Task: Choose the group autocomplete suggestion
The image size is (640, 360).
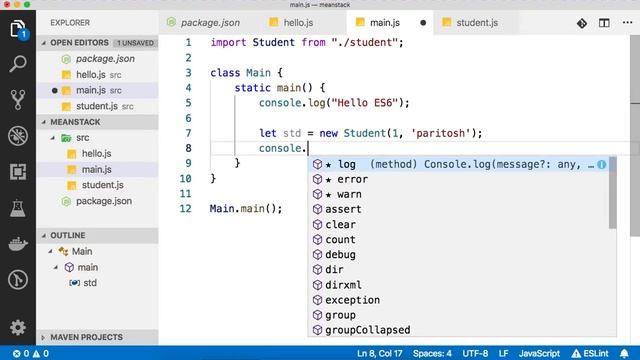Action: (x=459, y=315)
